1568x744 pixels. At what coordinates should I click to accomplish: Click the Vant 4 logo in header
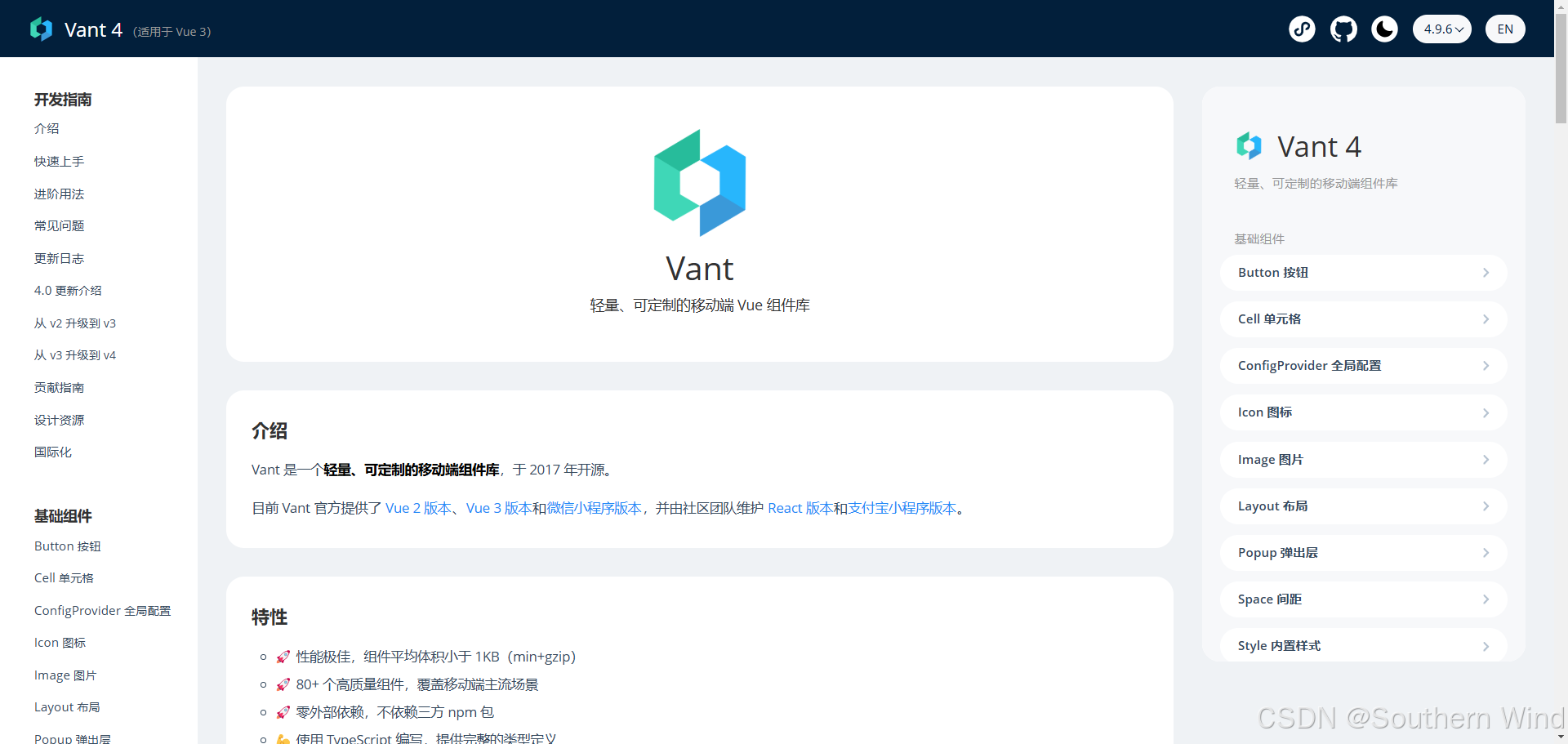[41, 29]
